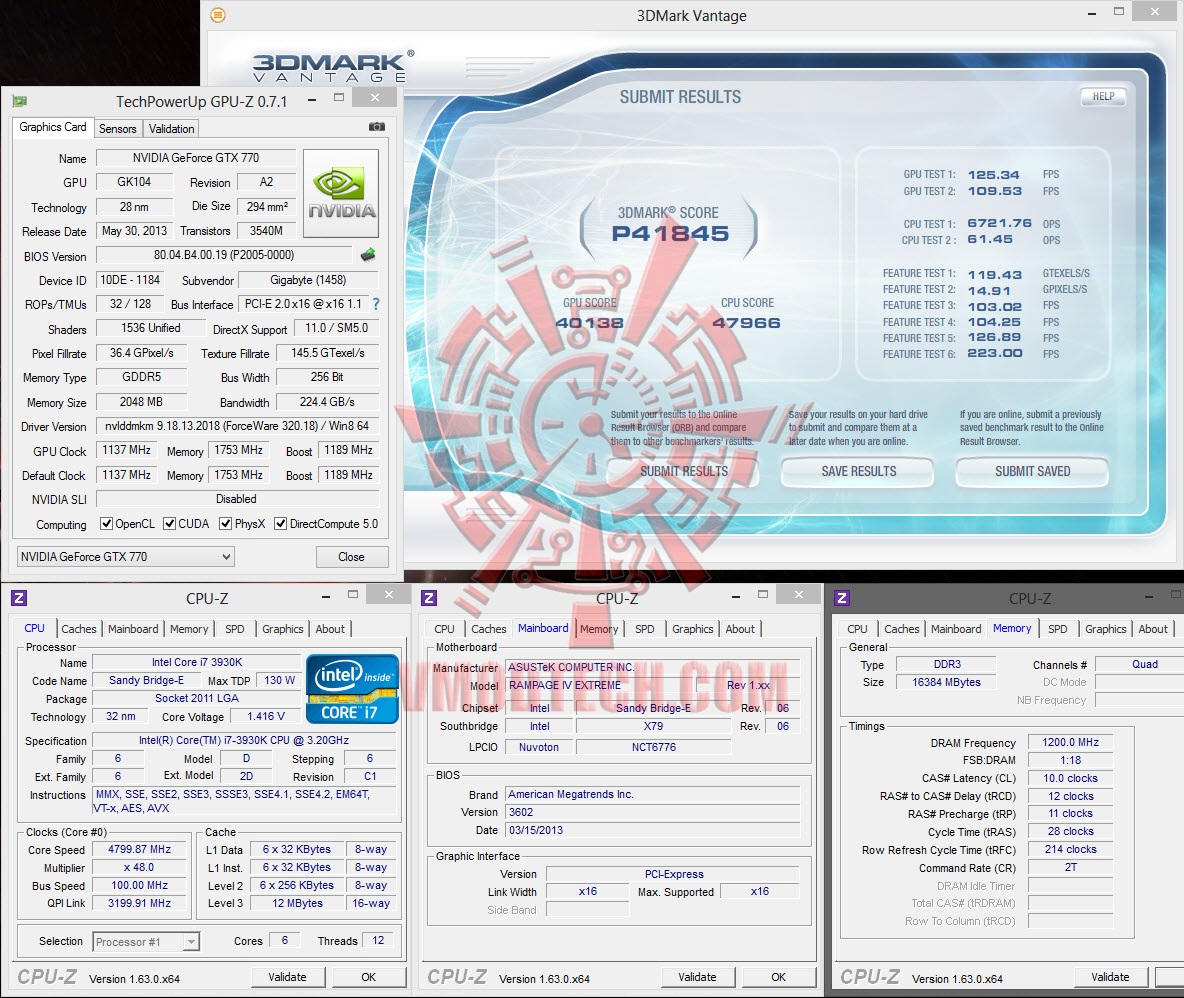Open SPD tab in the Memory CPU-Z window
This screenshot has width=1184, height=998.
1058,628
